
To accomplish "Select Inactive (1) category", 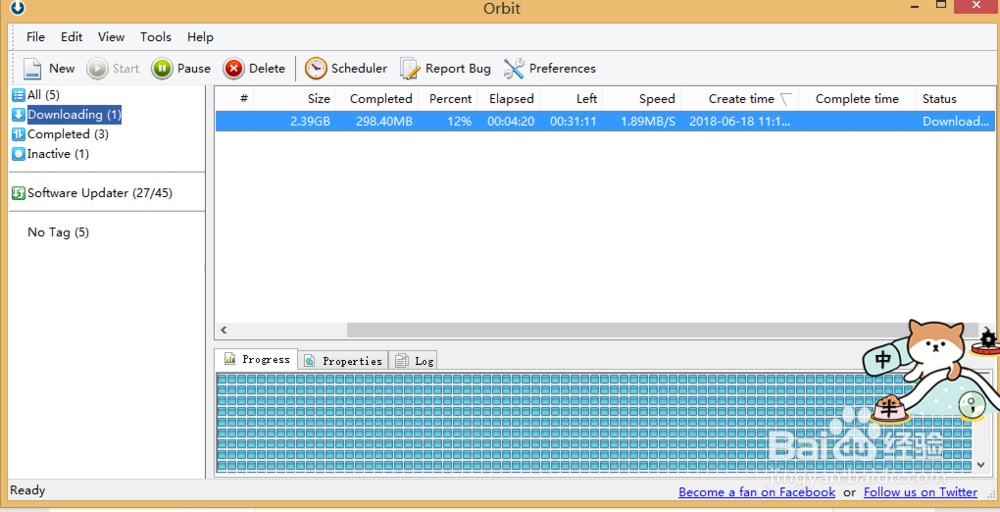I will [x=58, y=154].
